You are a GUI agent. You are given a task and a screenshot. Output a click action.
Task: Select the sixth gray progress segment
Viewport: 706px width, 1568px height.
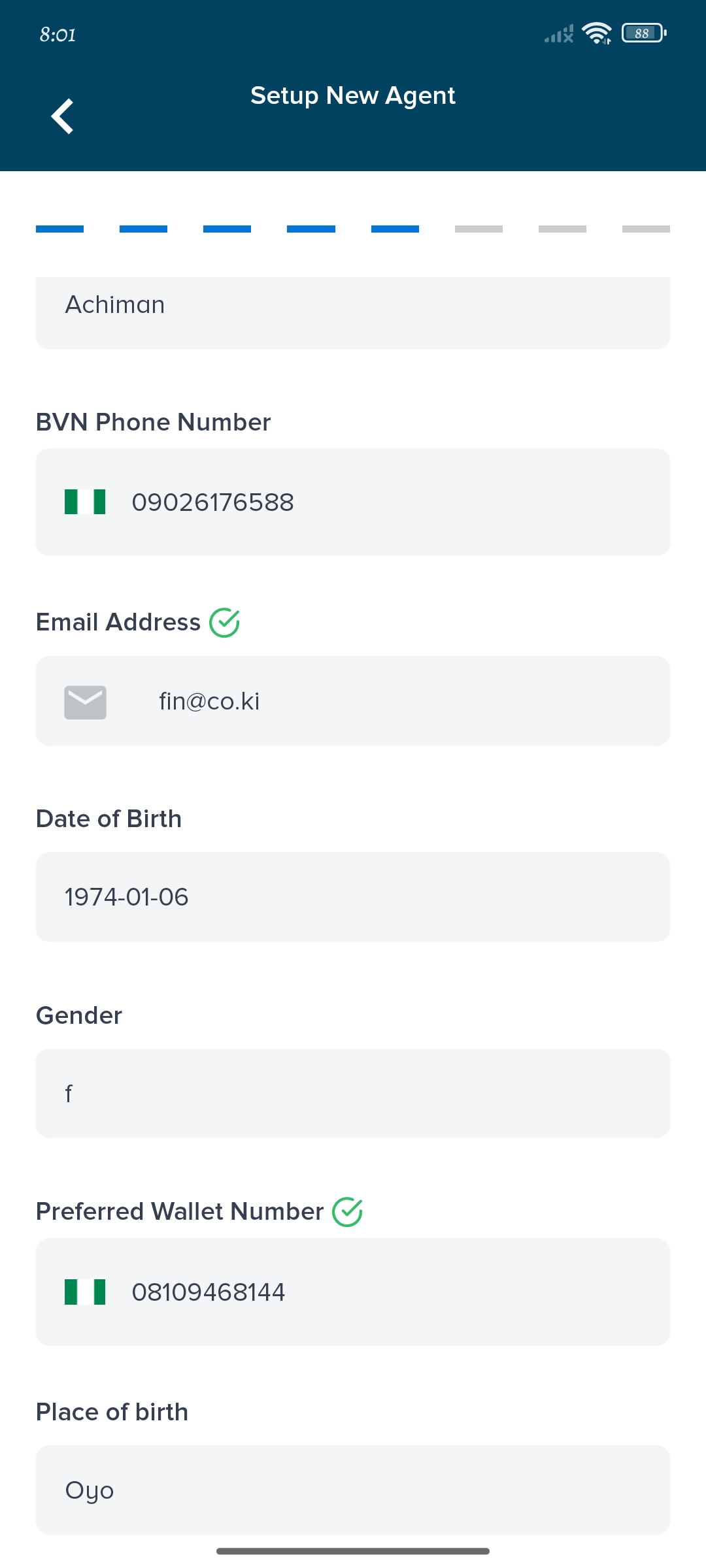click(x=479, y=229)
